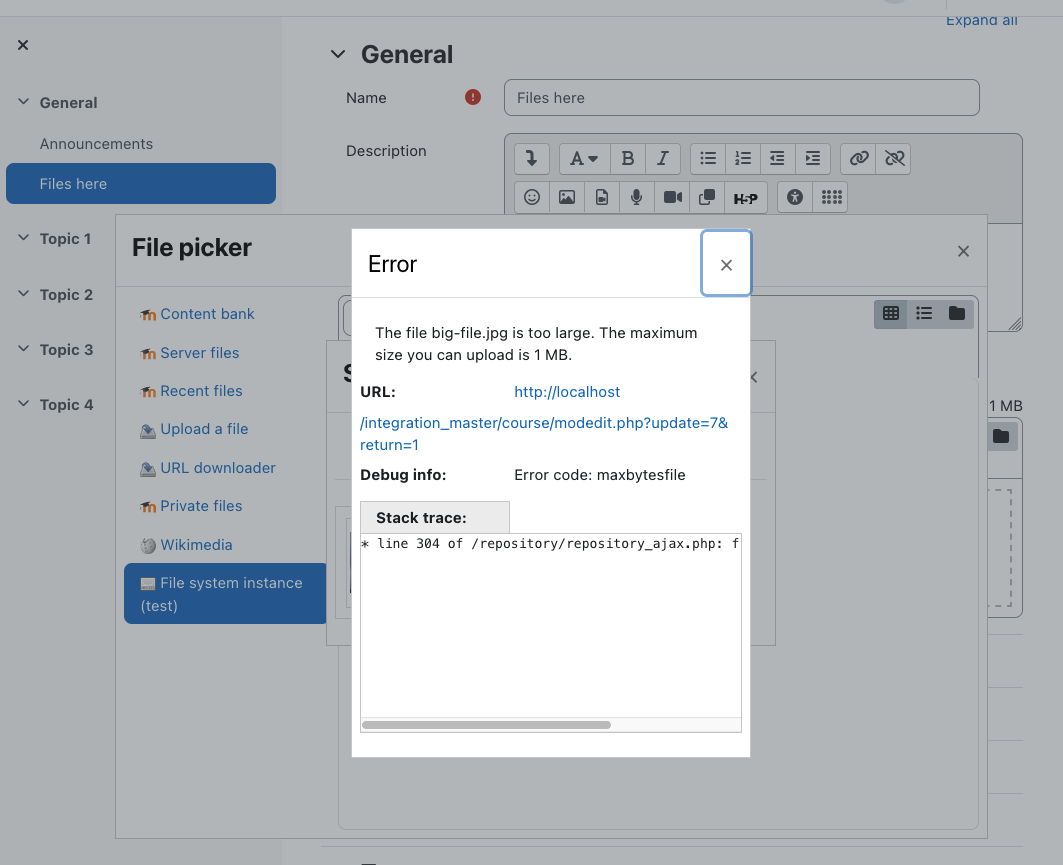
Task: Close the course index sidebar
Action: (23, 45)
